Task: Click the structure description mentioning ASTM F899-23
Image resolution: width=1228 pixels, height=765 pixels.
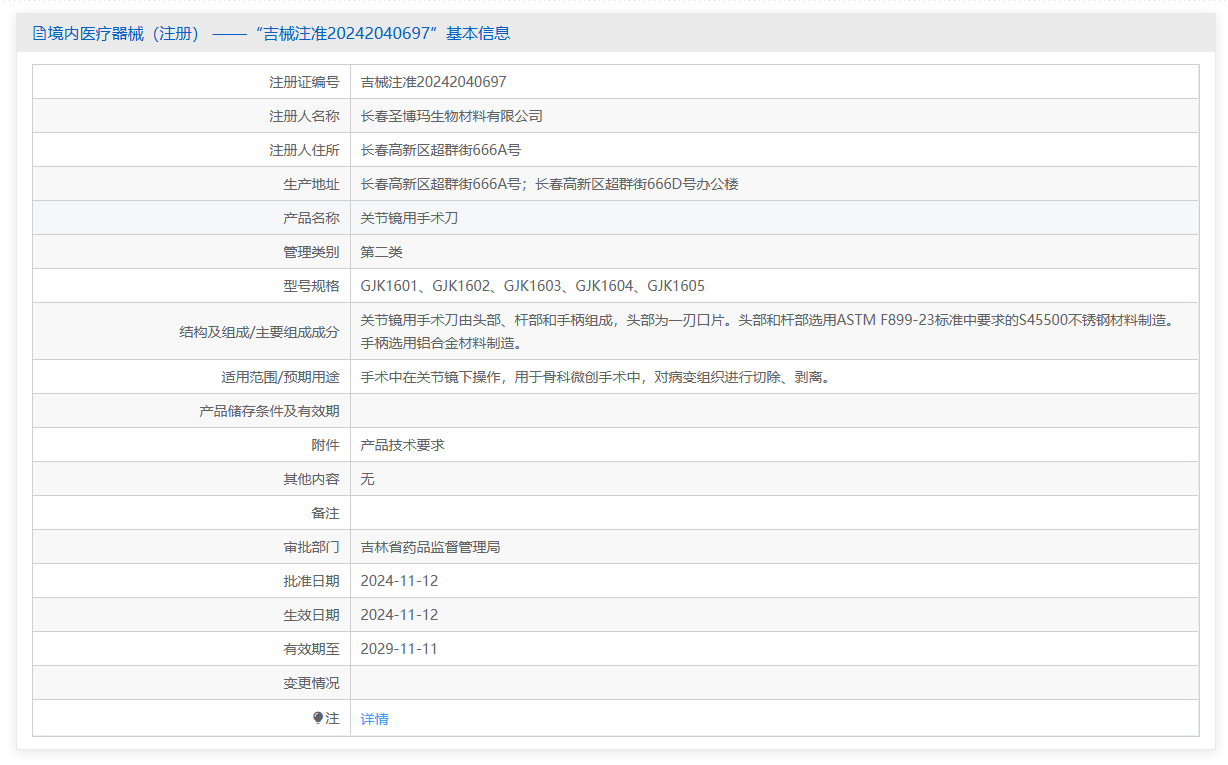Action: (766, 332)
